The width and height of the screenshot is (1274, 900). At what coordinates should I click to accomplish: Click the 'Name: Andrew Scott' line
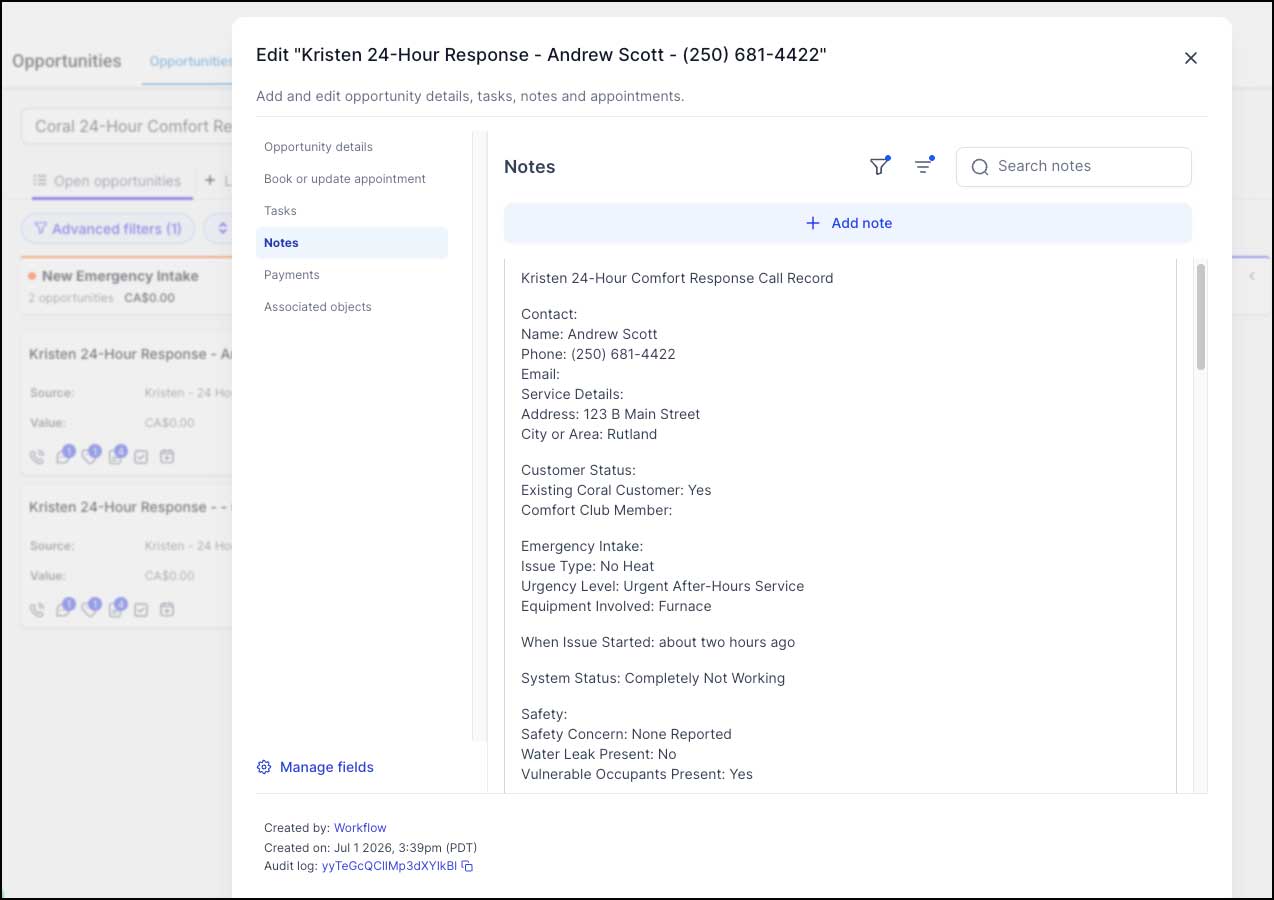589,334
